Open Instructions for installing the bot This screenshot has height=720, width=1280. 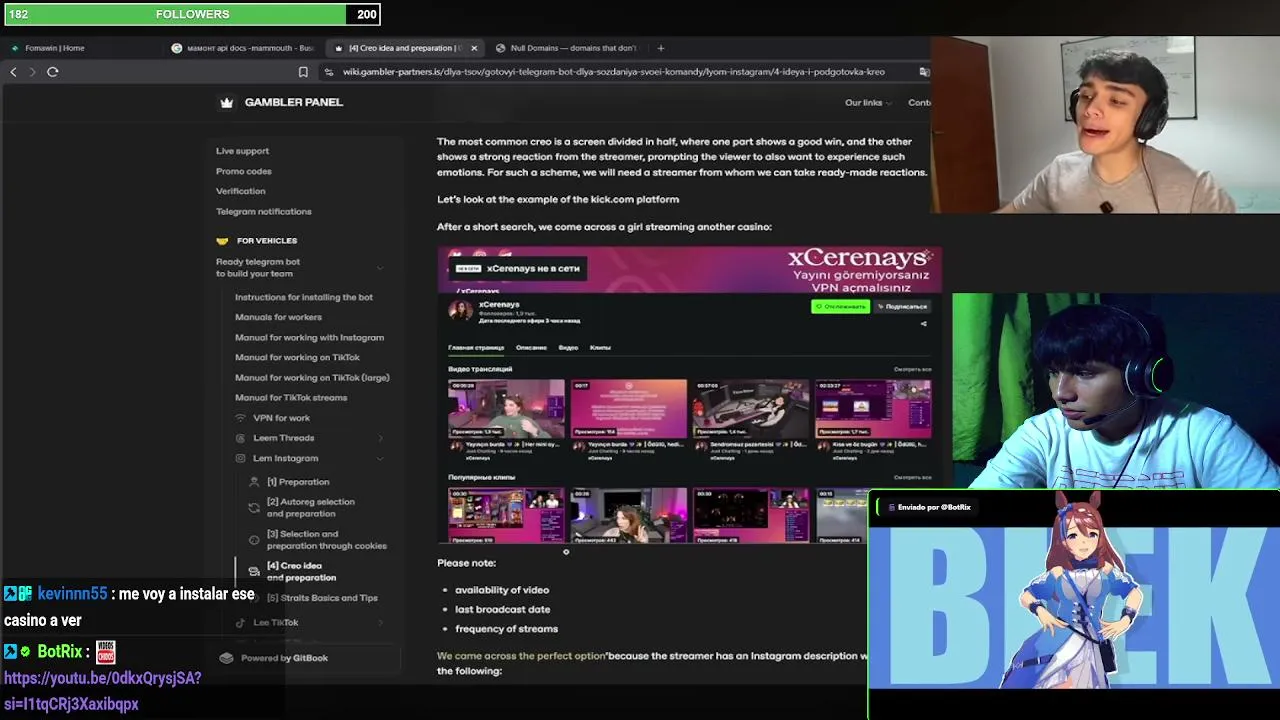coord(304,297)
